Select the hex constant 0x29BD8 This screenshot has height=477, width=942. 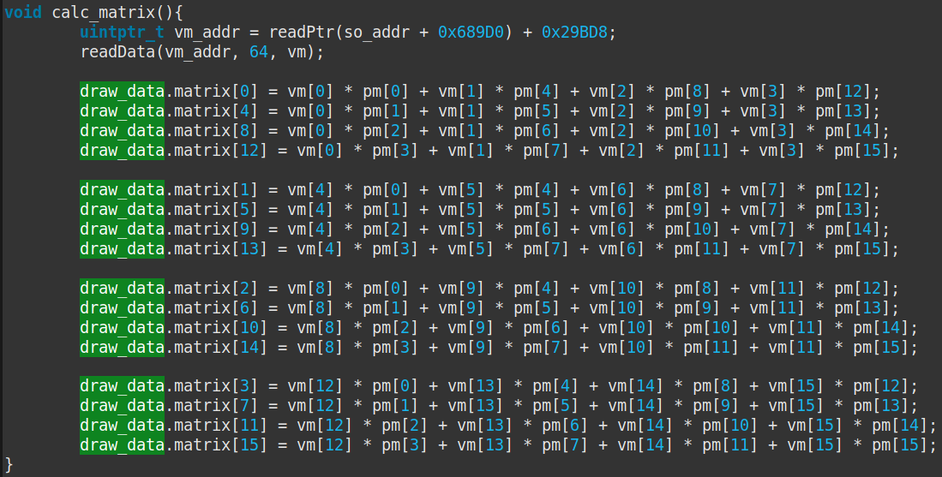coord(575,32)
